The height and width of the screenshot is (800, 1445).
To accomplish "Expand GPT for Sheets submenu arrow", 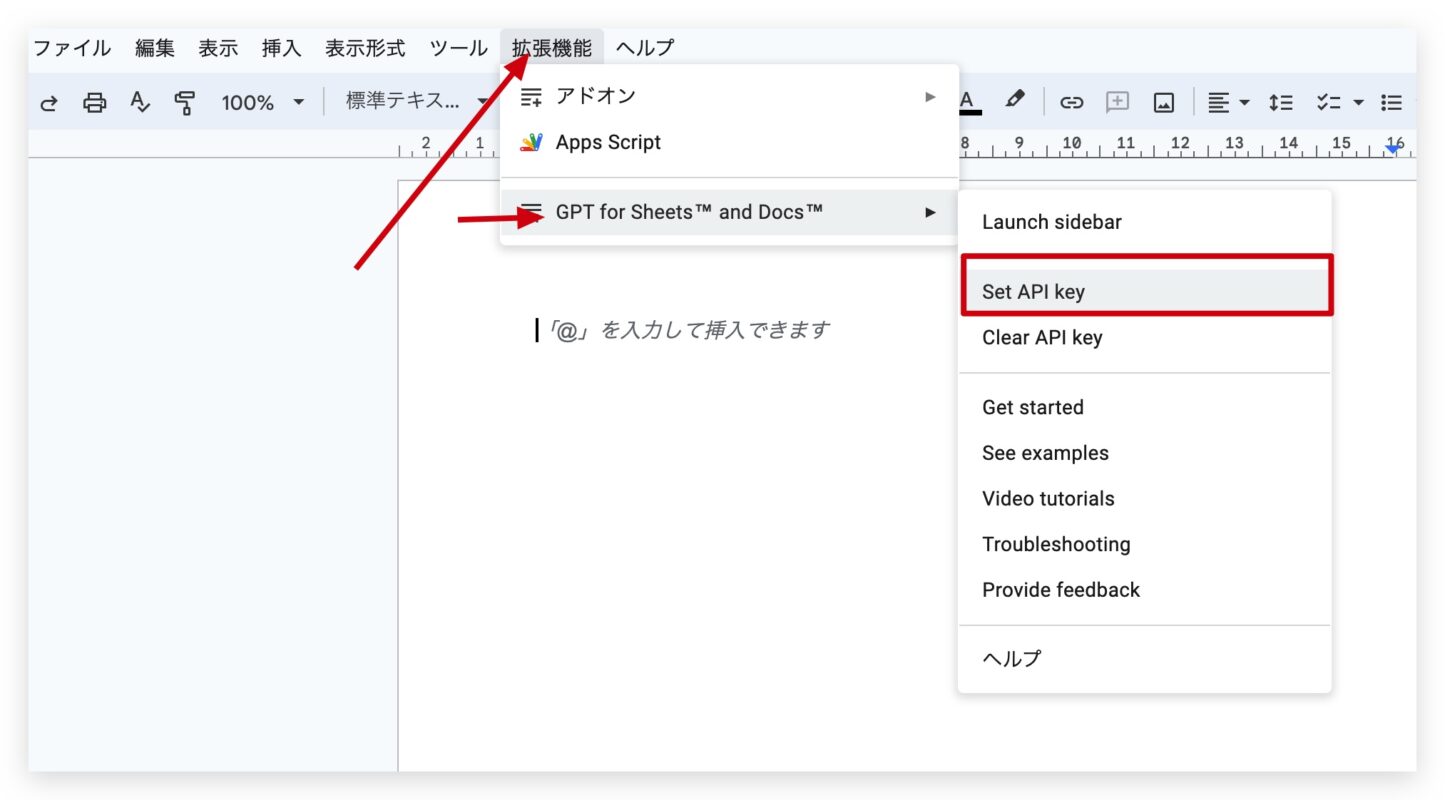I will (931, 212).
